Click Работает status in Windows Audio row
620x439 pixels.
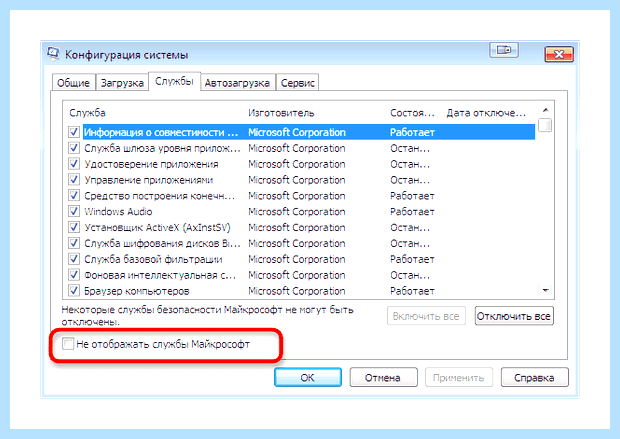tap(412, 212)
